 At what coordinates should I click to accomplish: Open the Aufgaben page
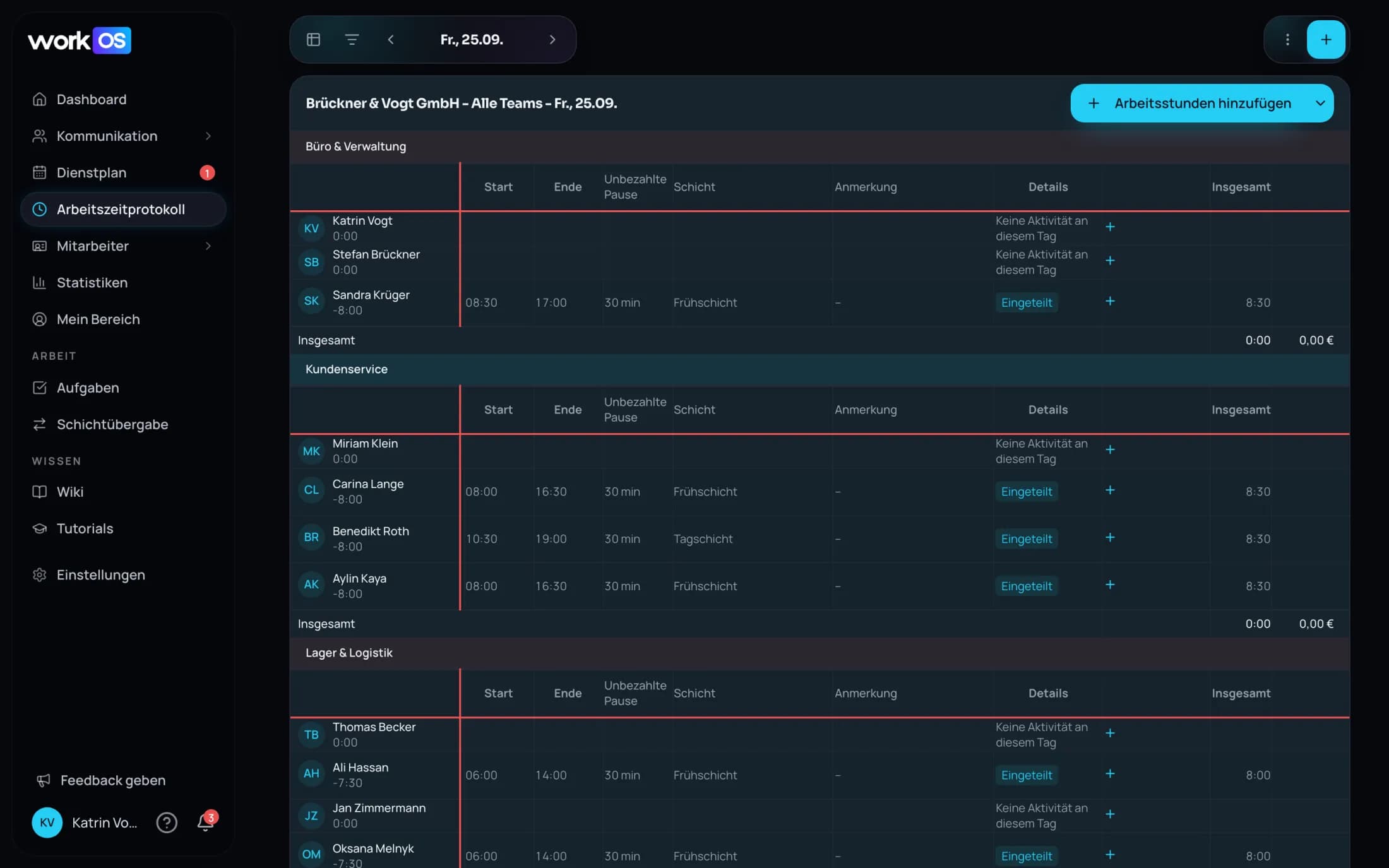tap(123, 388)
